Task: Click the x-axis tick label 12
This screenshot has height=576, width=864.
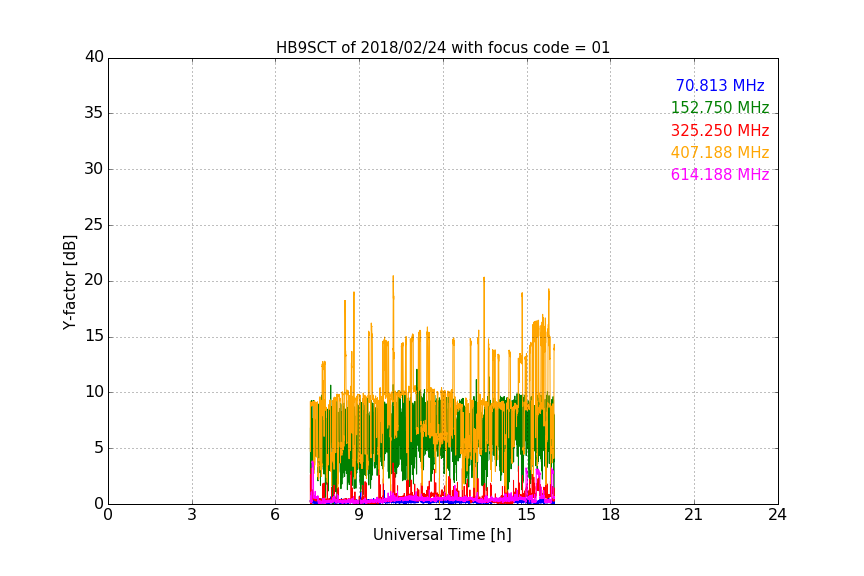Action: point(443,515)
